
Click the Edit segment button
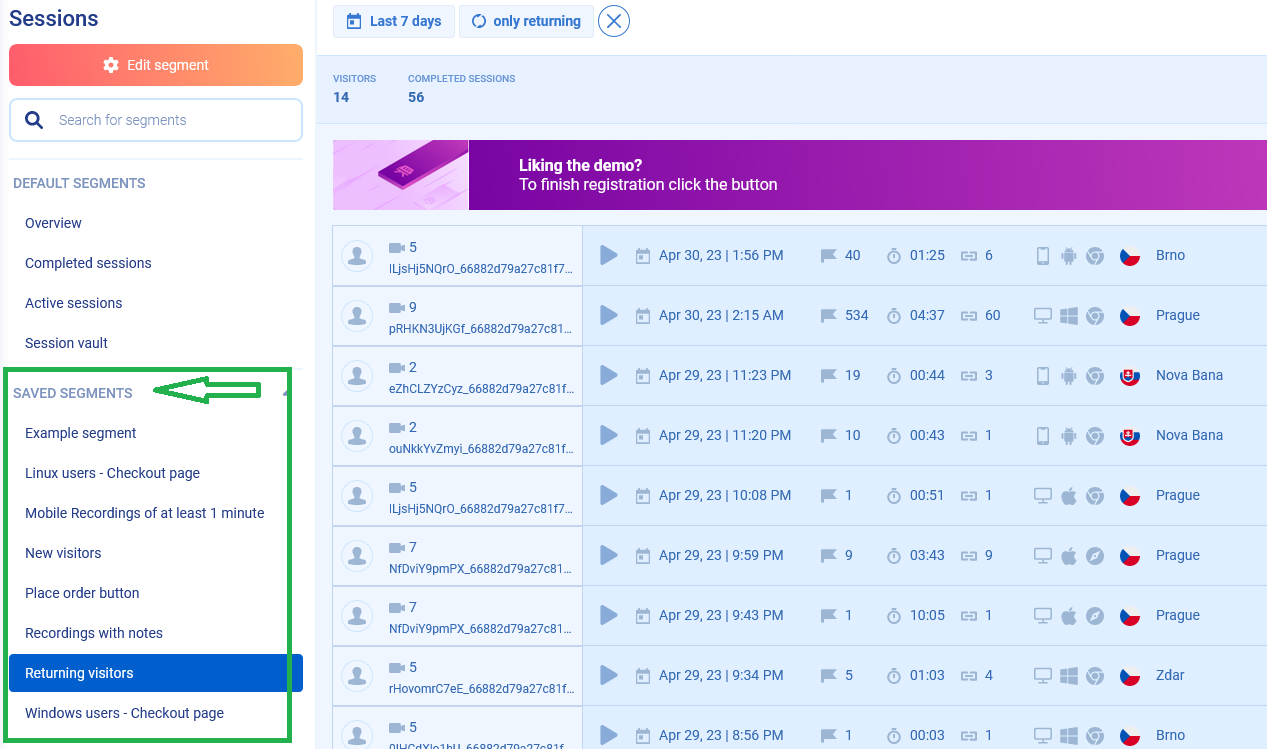click(x=156, y=65)
